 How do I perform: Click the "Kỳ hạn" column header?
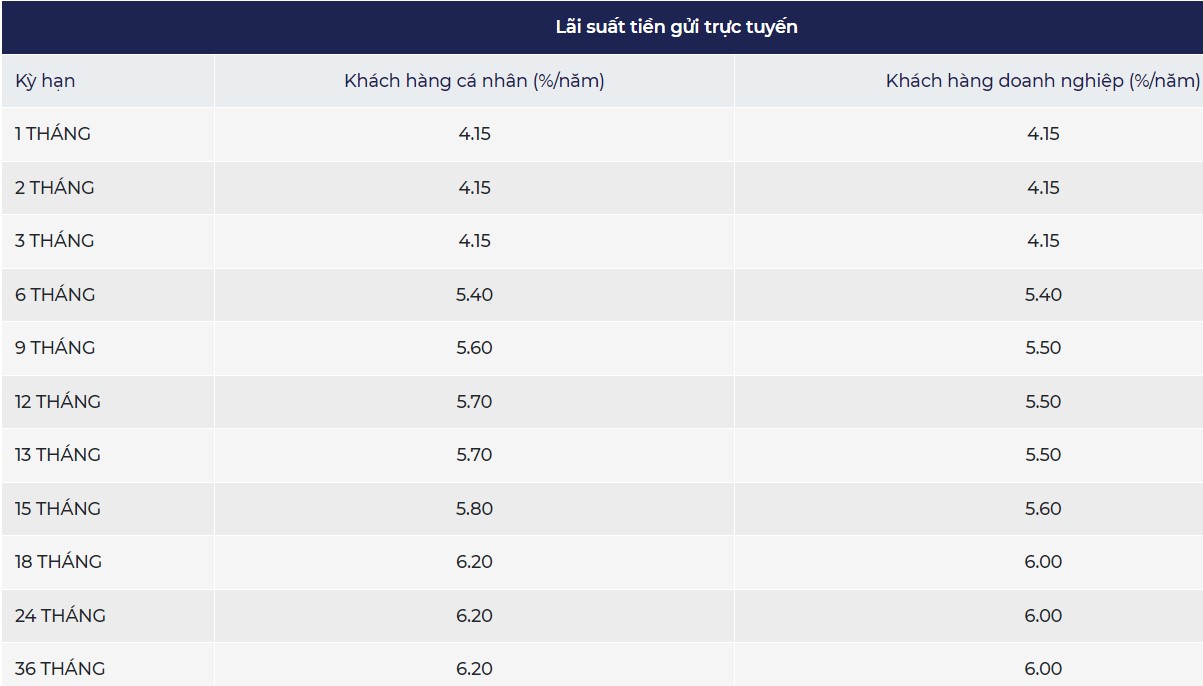[x=45, y=81]
